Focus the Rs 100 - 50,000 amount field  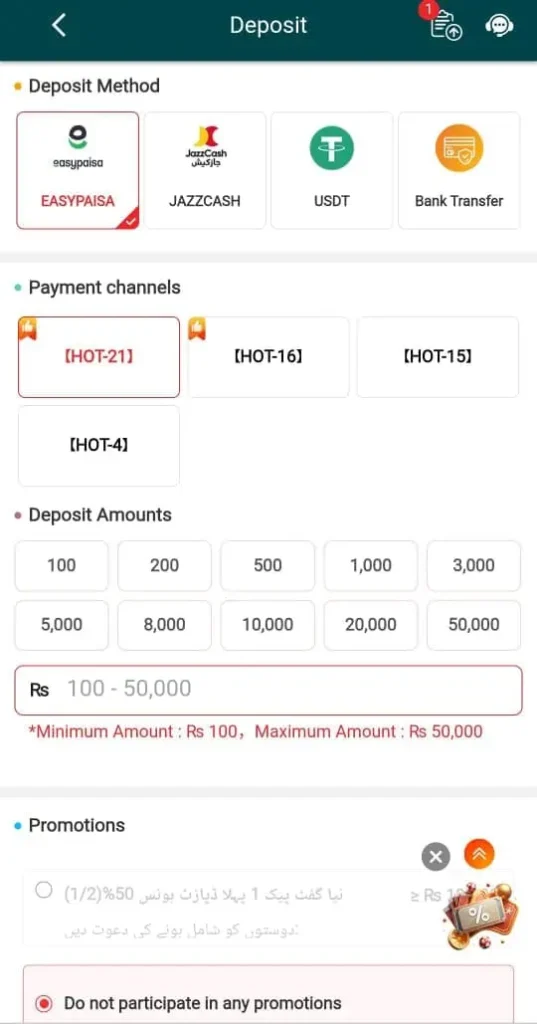(268, 690)
